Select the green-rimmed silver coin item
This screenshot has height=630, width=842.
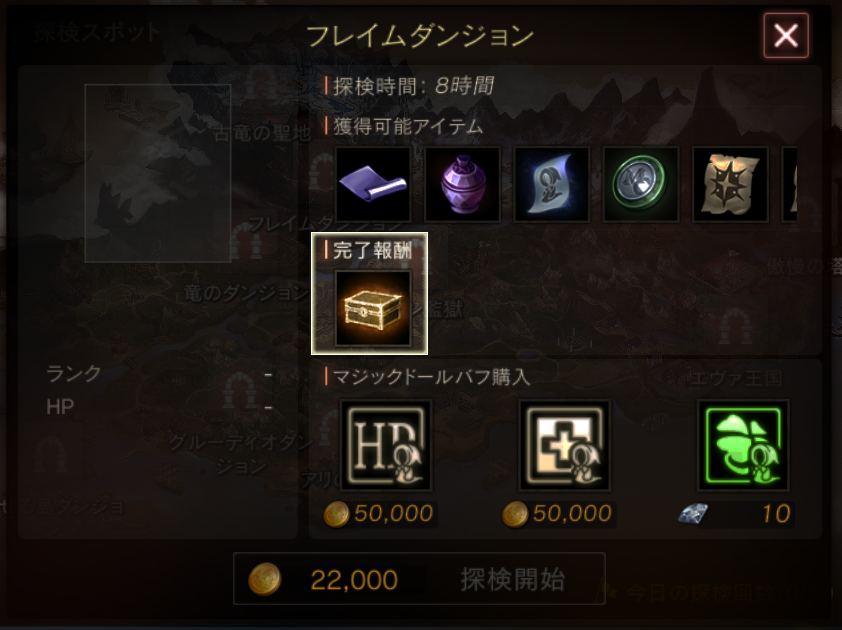pyautogui.click(x=641, y=184)
